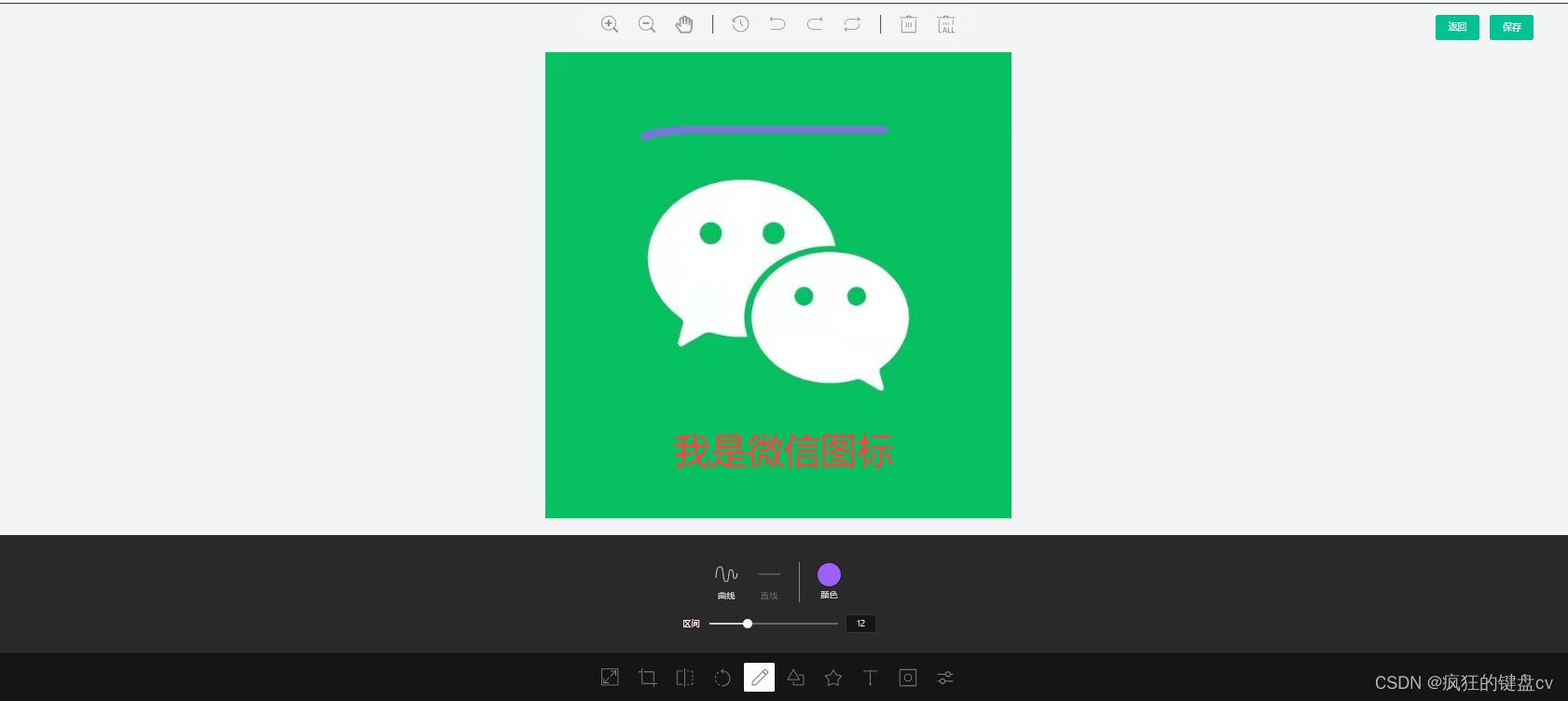Viewport: 1568px width, 701px height.
Task: Open the purple 颜色 color picker
Action: [x=829, y=581]
